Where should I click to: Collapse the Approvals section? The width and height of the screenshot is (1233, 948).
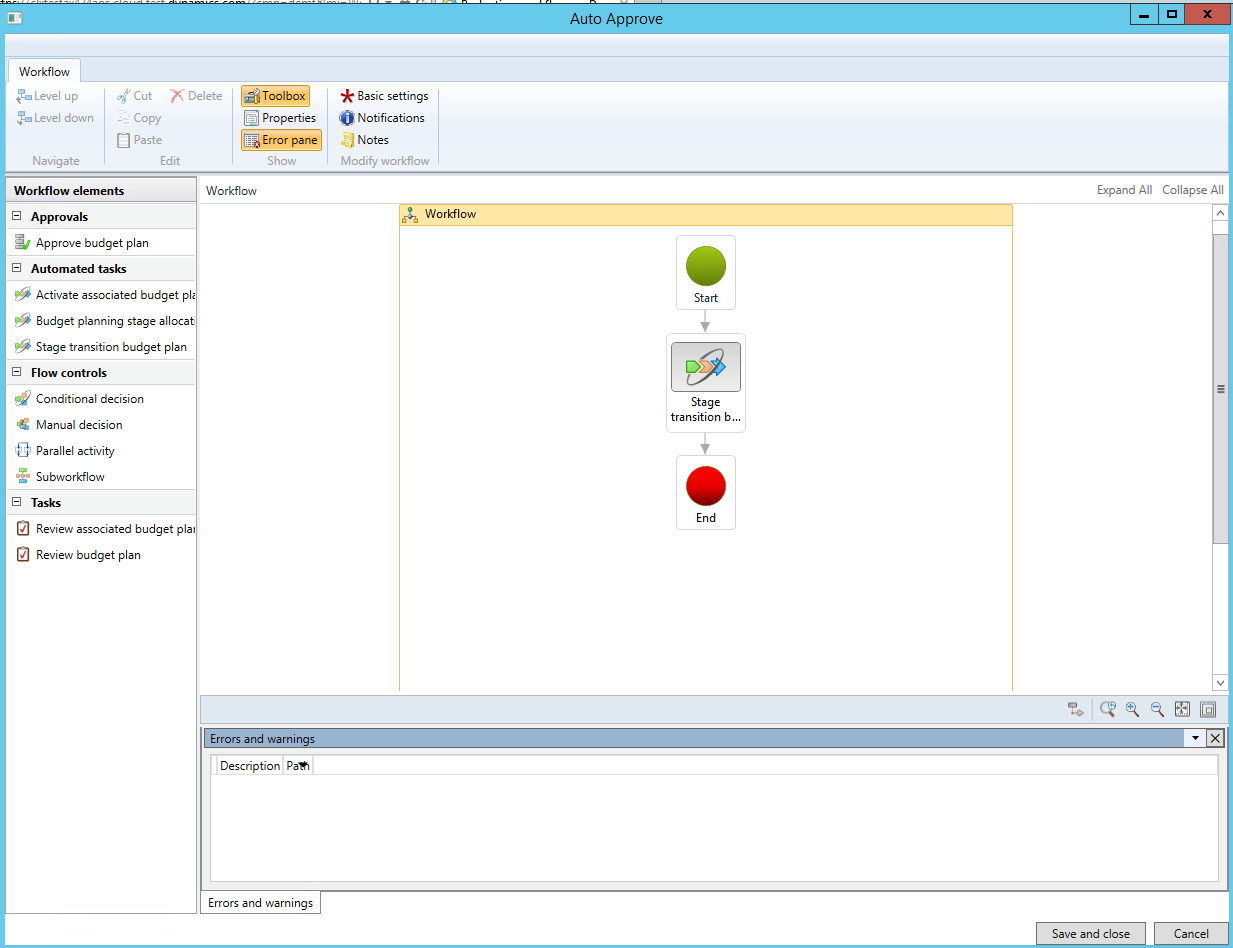17,217
